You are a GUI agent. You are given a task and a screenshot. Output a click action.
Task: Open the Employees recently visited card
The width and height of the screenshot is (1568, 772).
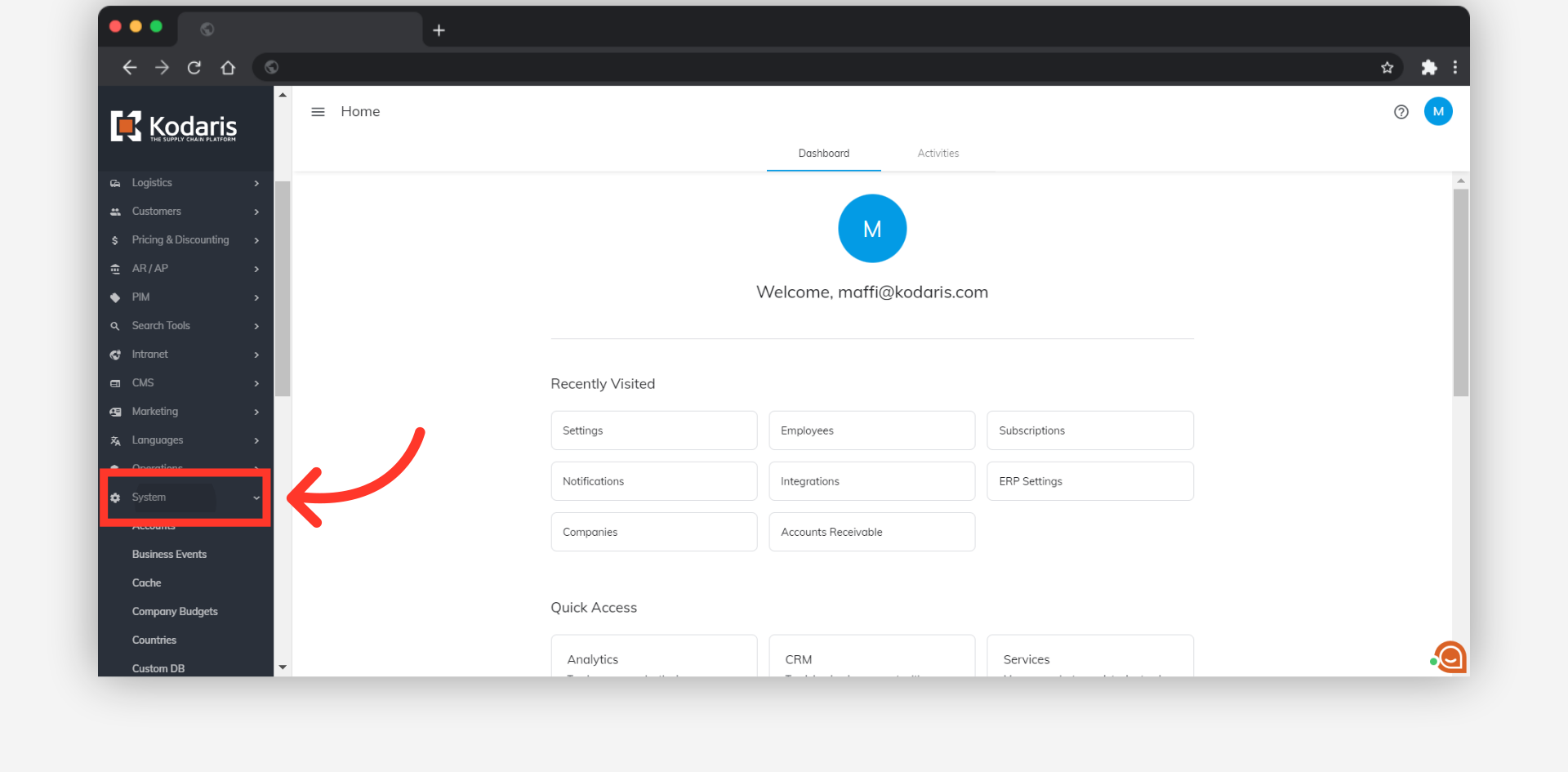tap(872, 431)
